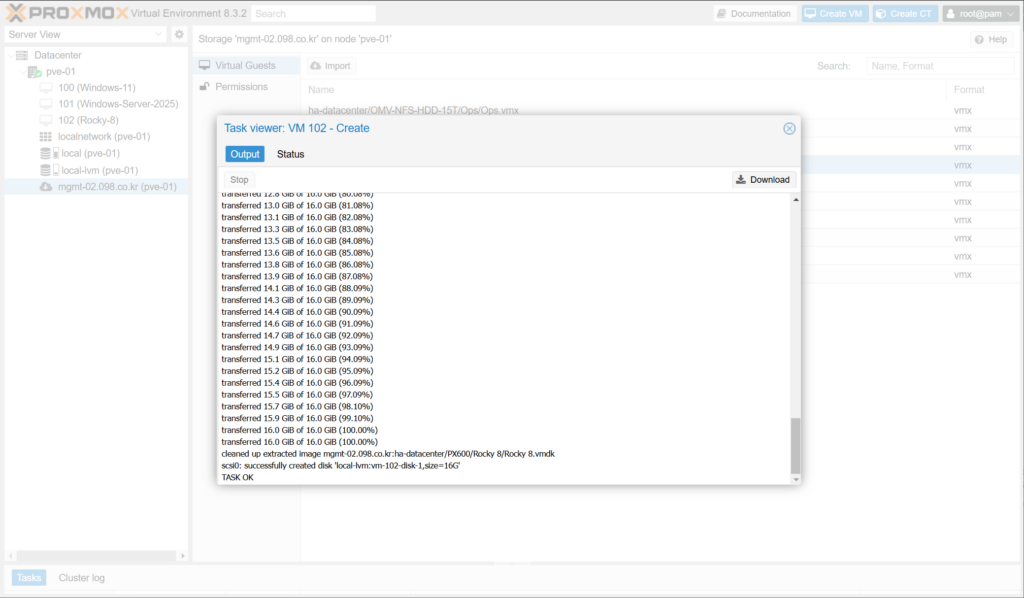This screenshot has height=598, width=1024.
Task: Focus the top Search field
Action: pos(312,14)
